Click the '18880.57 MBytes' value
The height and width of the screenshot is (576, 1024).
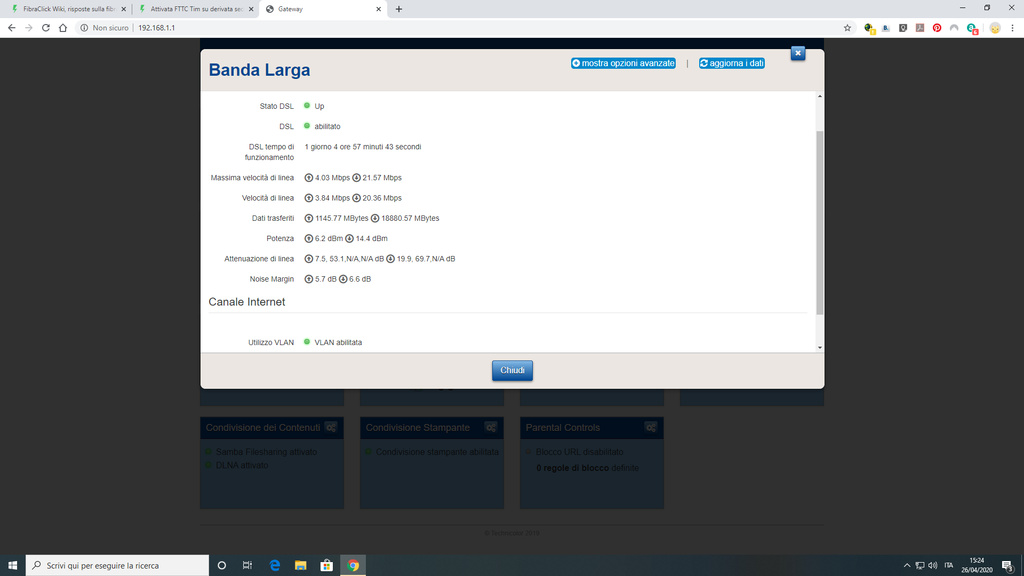click(x=410, y=218)
